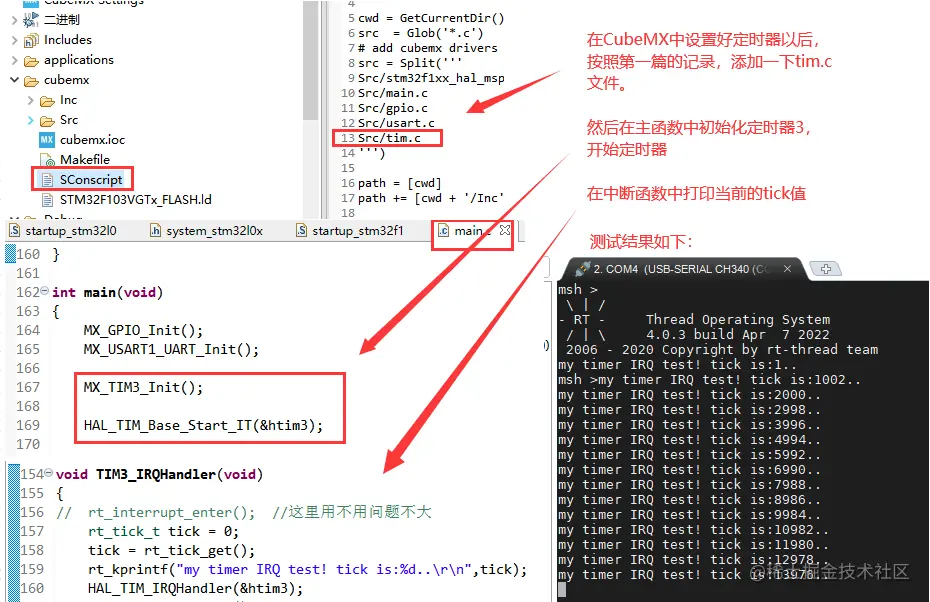Click the startup_stm32f1 tab file icon
930x602 pixels.
point(302,231)
